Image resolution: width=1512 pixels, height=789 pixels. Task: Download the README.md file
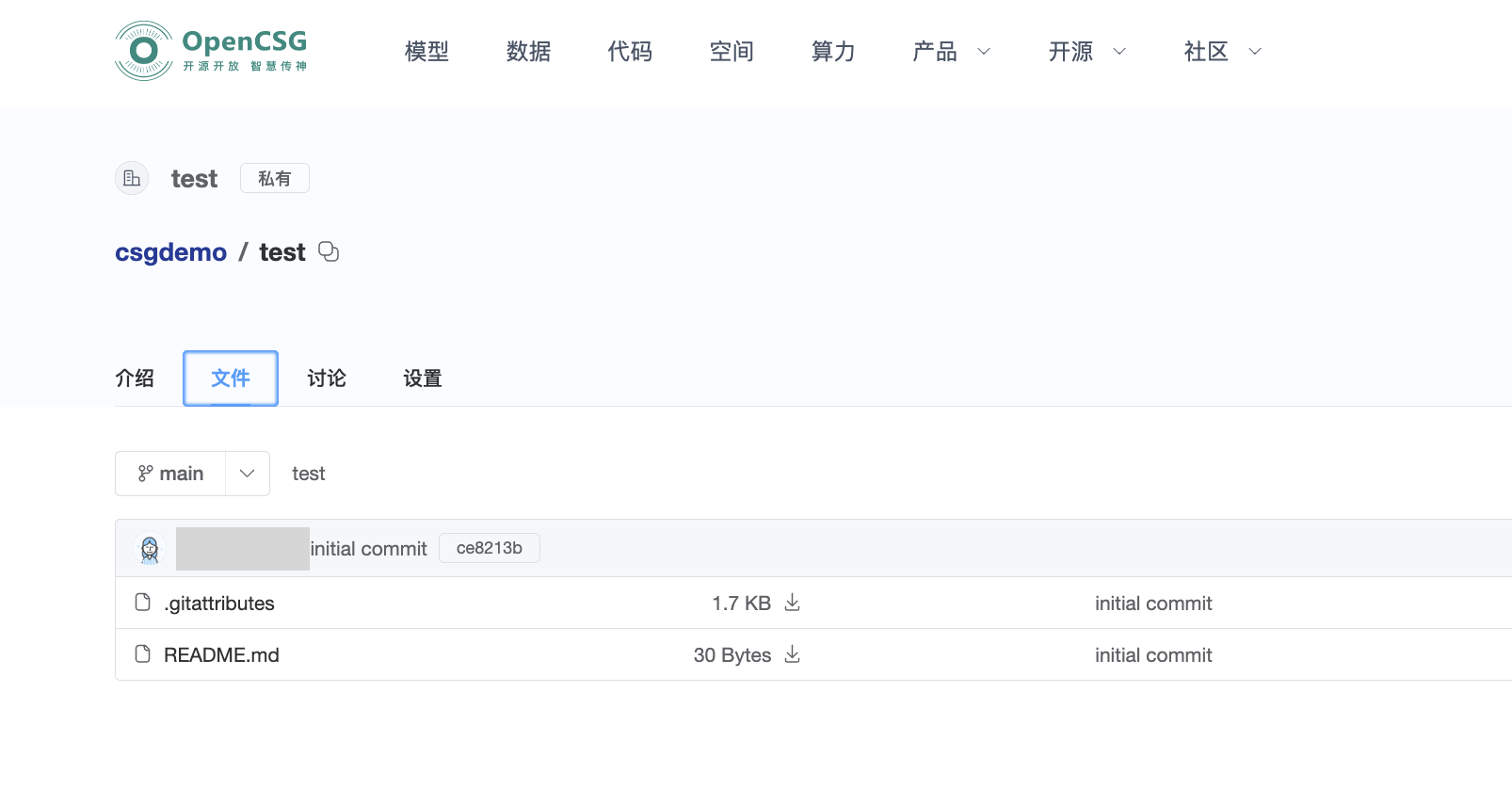[x=793, y=654]
